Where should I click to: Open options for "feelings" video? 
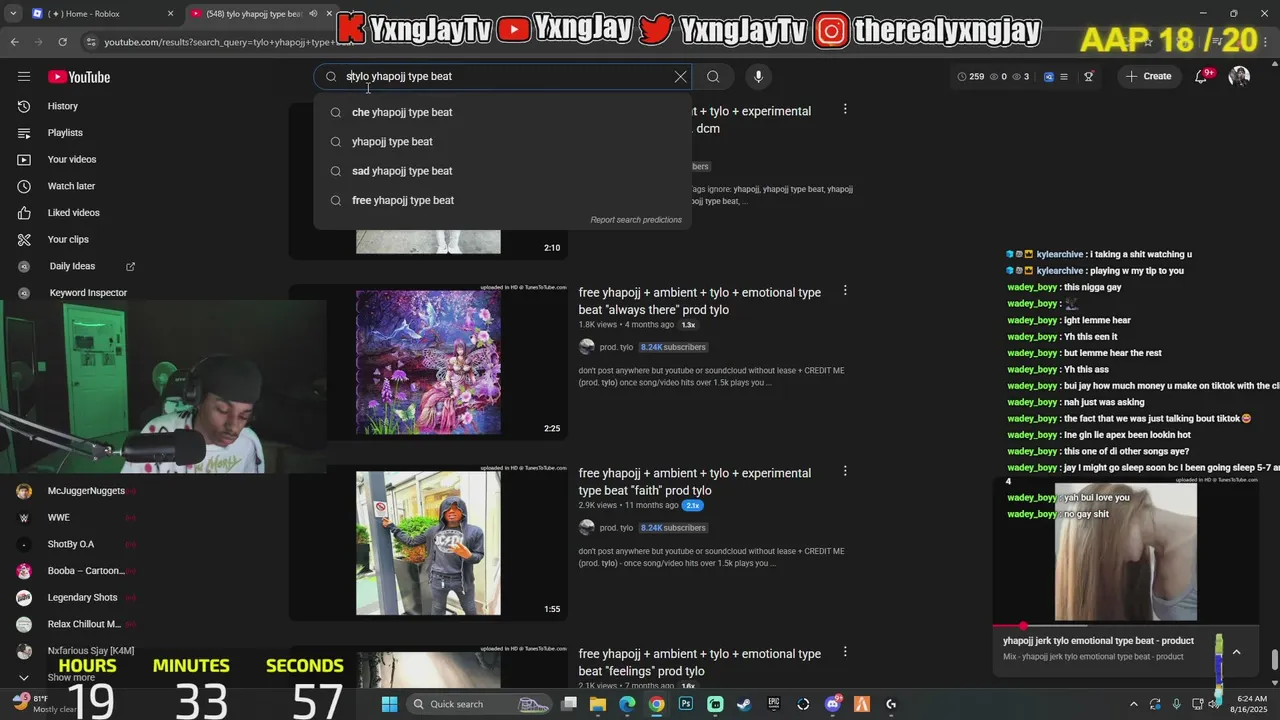(x=845, y=652)
